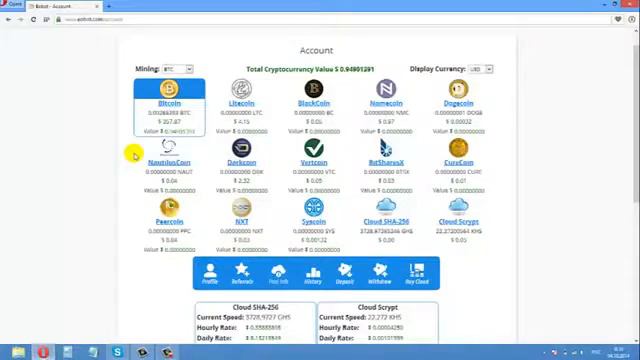Open Withdraw in the blue toolbar
Screen dimensions: 640x360
tap(379, 273)
